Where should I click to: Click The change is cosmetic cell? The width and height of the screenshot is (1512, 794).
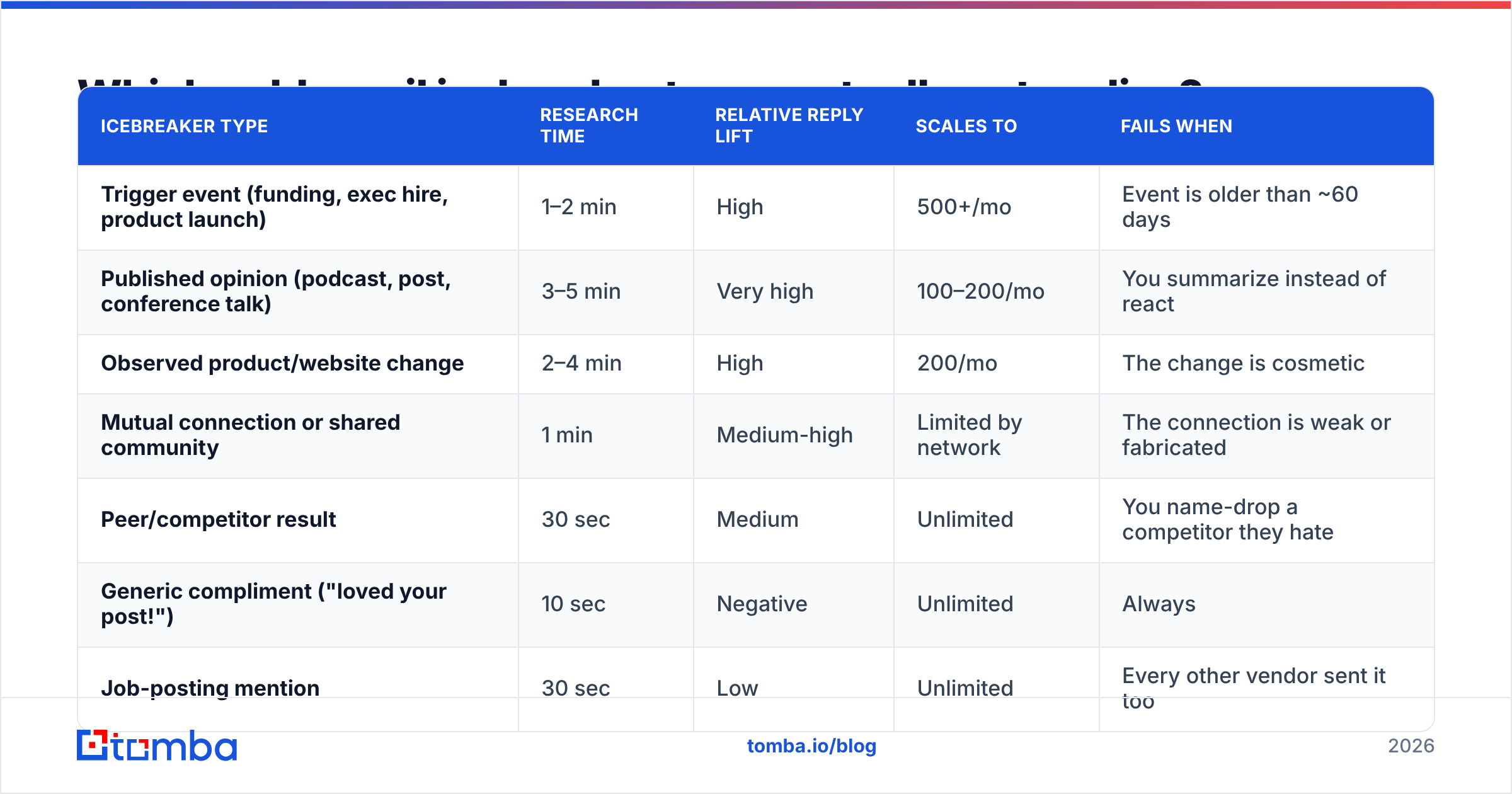click(1243, 363)
